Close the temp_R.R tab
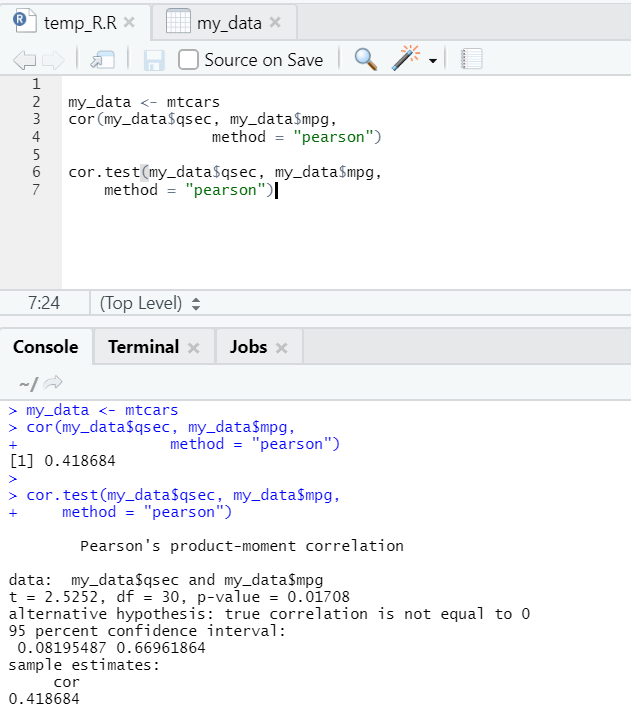The image size is (631, 710). pos(129,22)
